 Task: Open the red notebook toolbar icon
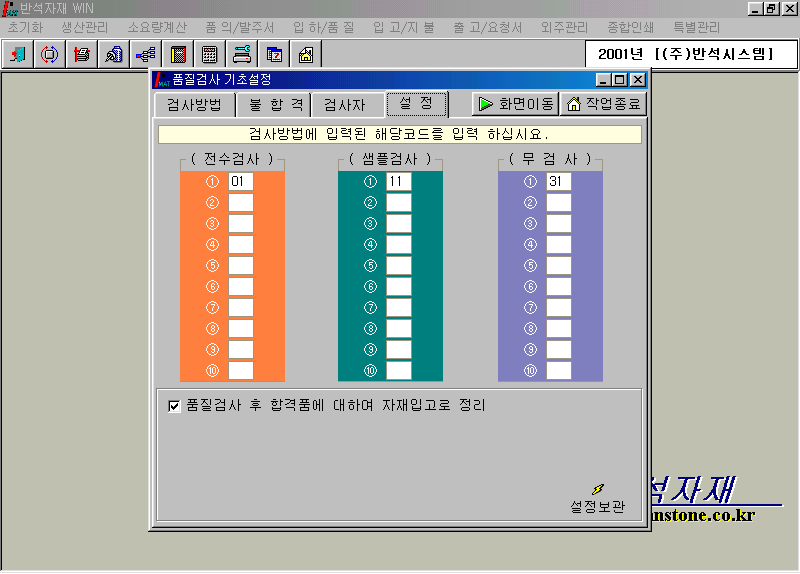pos(178,54)
